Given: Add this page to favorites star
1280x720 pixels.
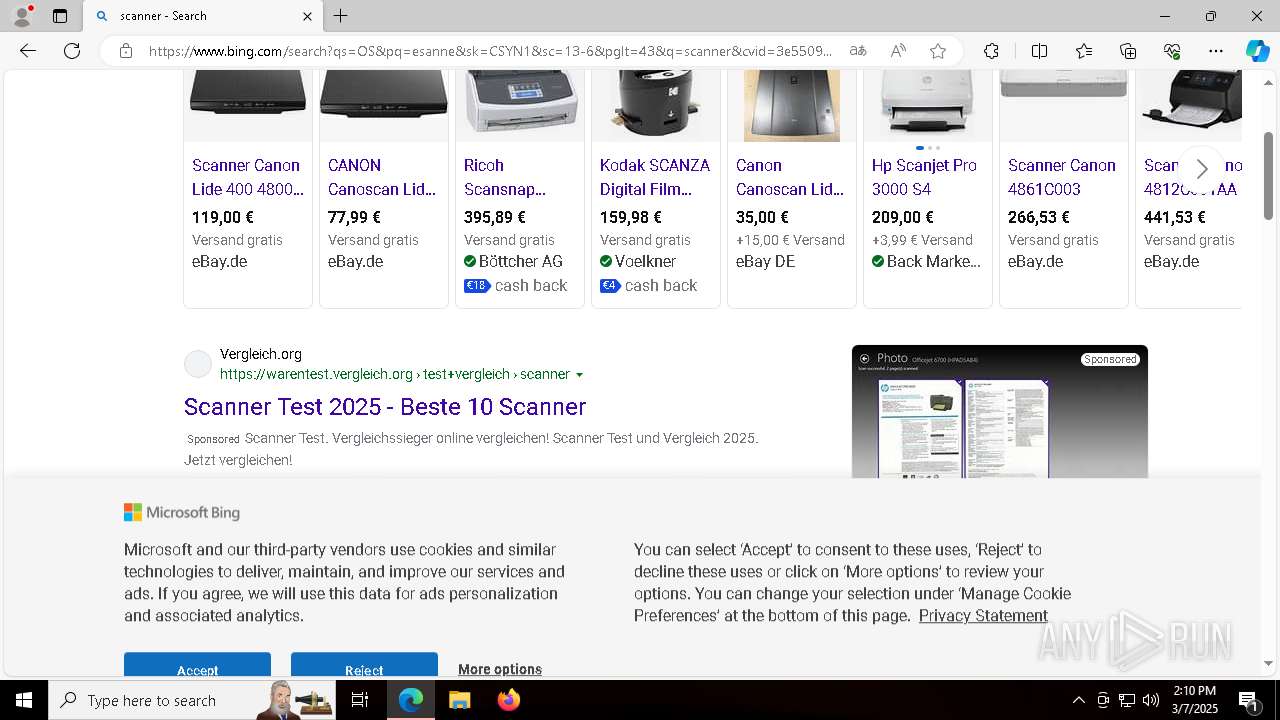Looking at the screenshot, I should point(938,51).
